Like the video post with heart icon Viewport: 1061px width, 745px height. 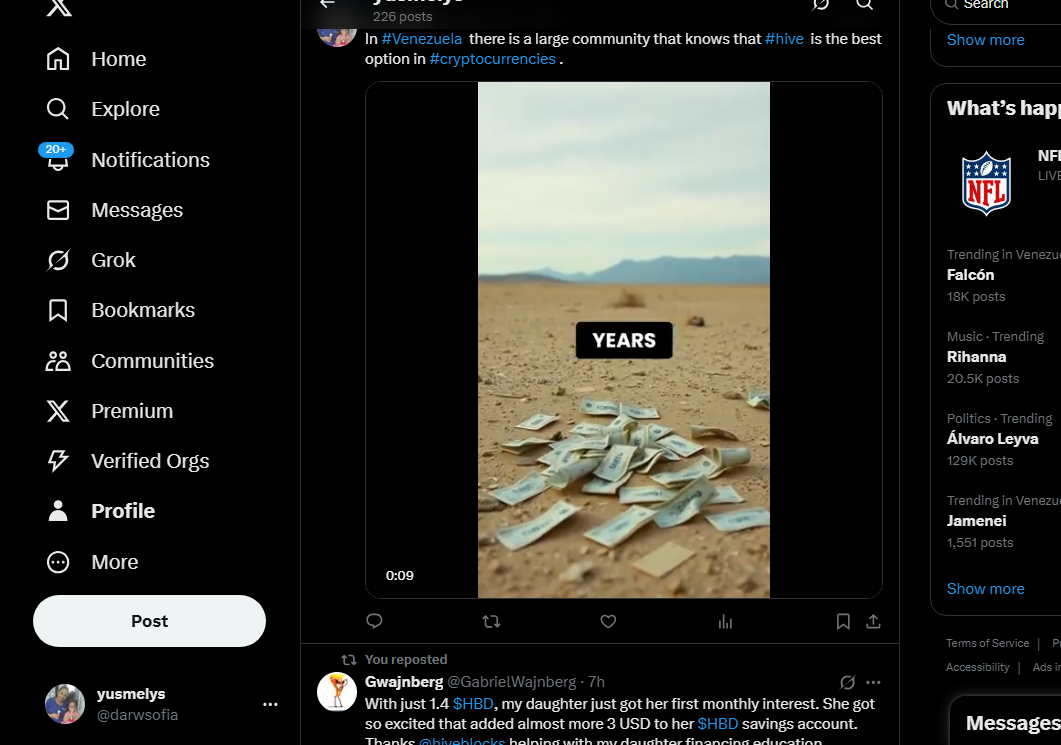[608, 621]
